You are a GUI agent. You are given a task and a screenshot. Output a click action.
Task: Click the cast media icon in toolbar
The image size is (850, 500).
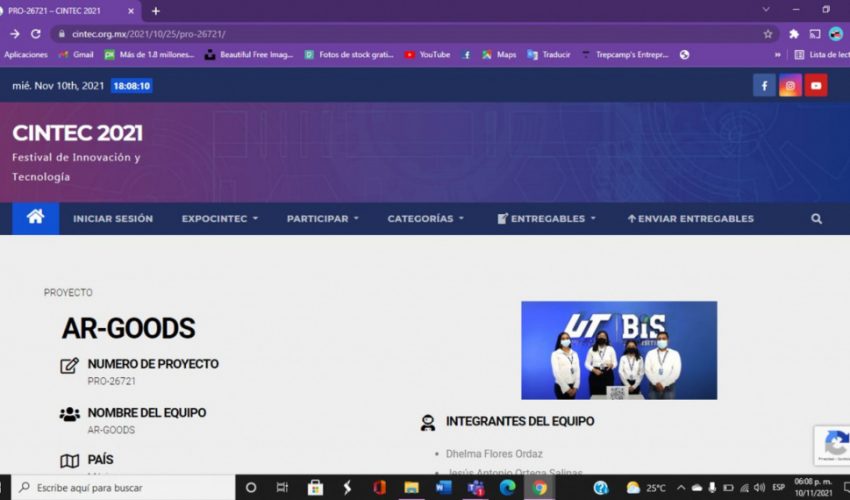(x=815, y=34)
